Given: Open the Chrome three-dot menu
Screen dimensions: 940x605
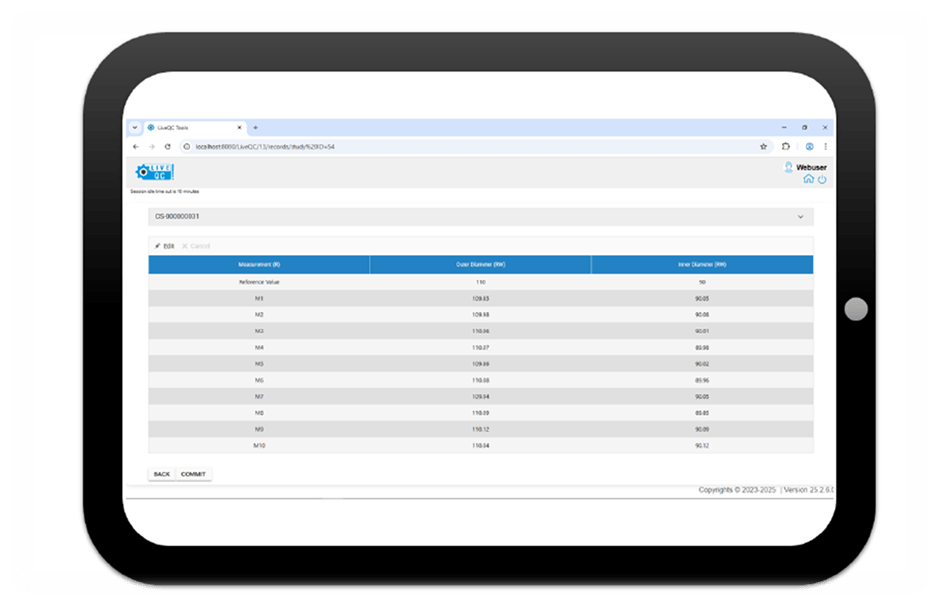Looking at the screenshot, I should tap(825, 146).
